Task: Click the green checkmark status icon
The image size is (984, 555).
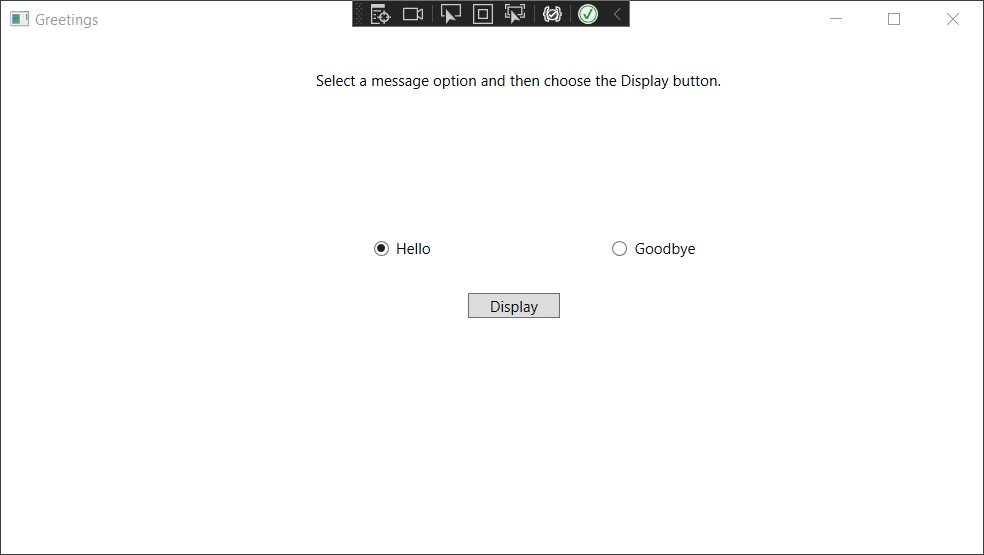Action: (588, 14)
